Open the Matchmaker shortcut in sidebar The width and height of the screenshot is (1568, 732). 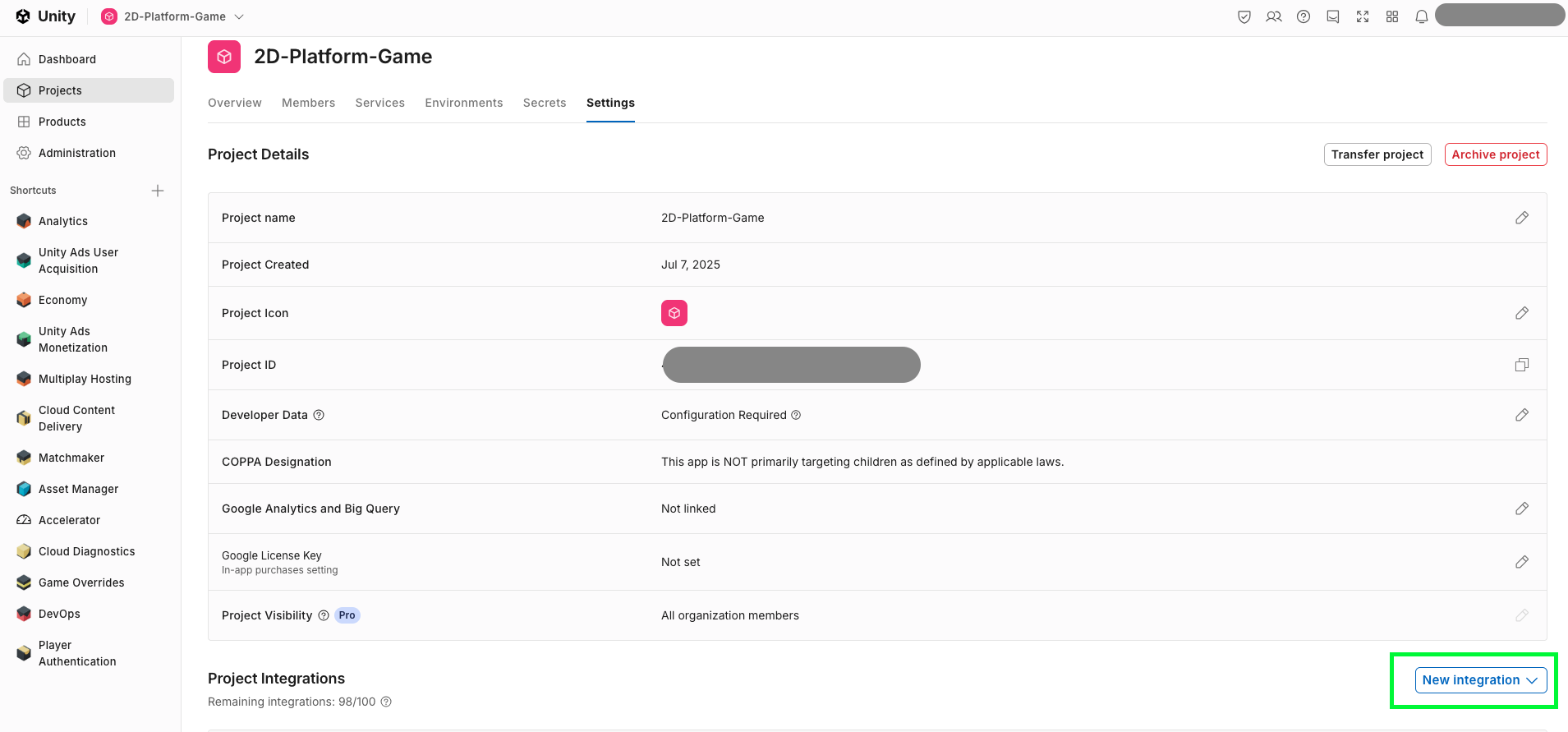[71, 458]
